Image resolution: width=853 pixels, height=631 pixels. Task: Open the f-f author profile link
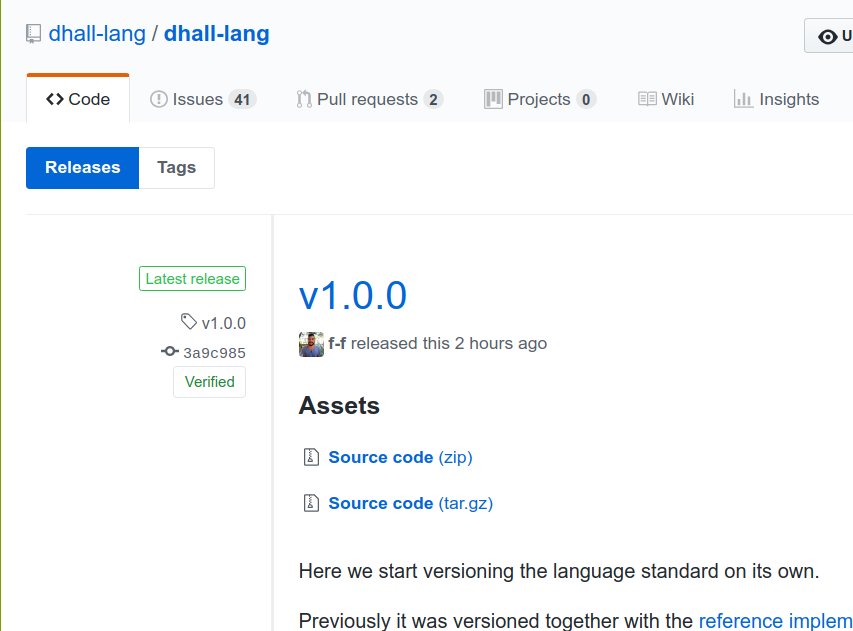tap(337, 343)
